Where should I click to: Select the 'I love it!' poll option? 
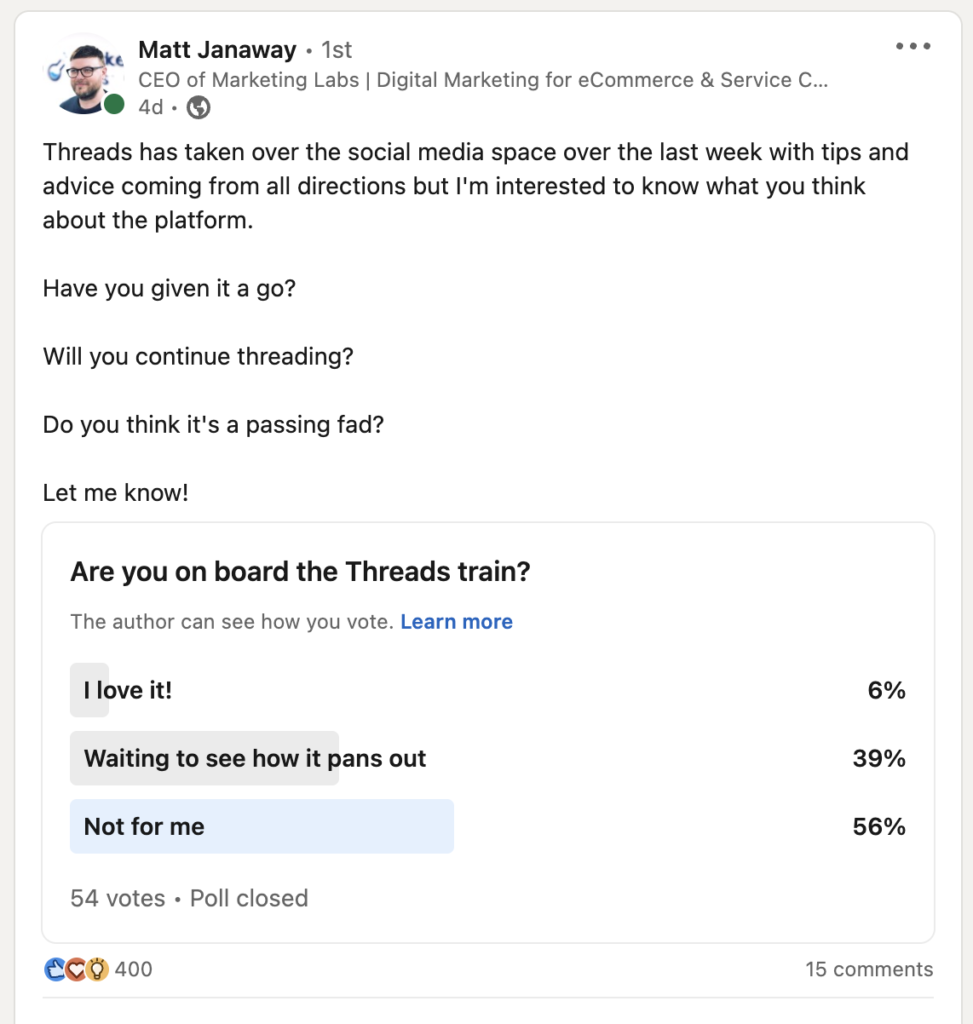[488, 690]
